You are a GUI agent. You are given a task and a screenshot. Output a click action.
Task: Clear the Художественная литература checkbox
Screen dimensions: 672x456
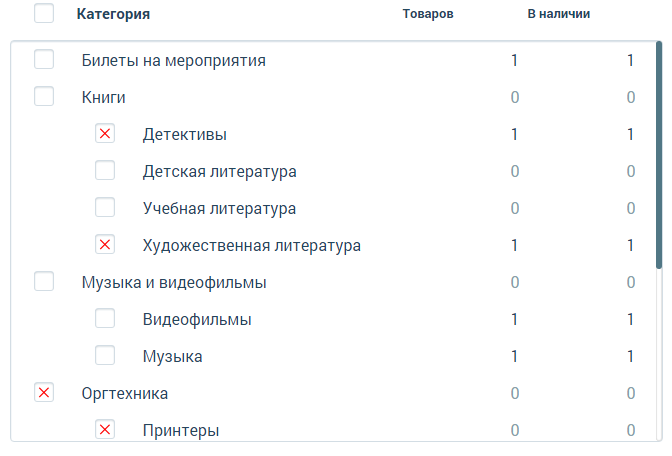(x=105, y=245)
